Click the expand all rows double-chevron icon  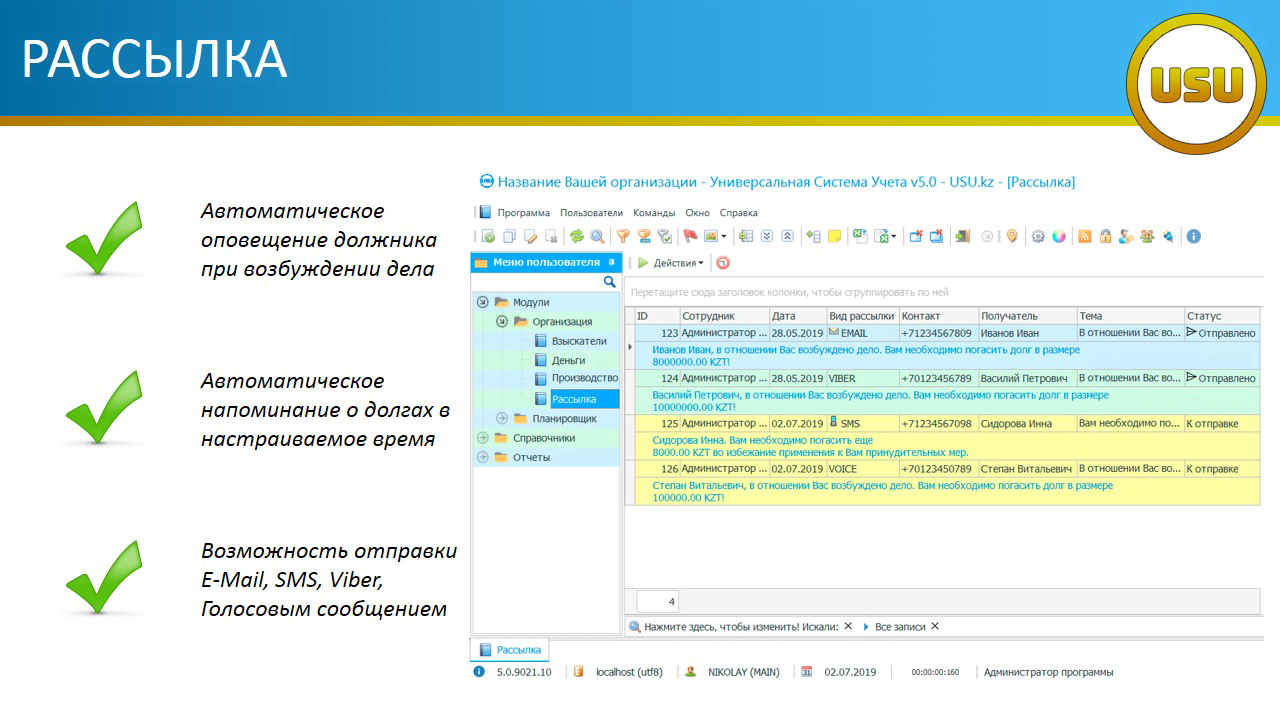(766, 236)
